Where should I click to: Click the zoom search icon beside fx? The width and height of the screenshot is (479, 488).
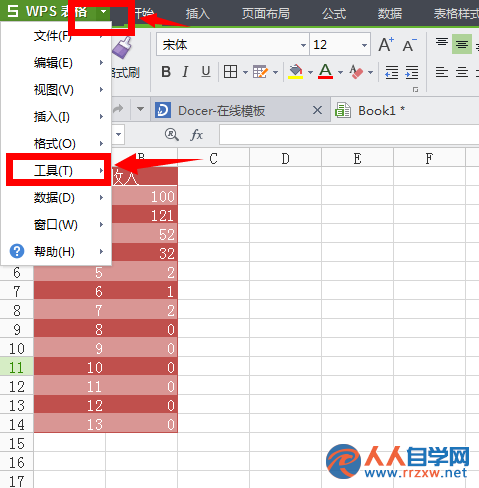pos(172,135)
